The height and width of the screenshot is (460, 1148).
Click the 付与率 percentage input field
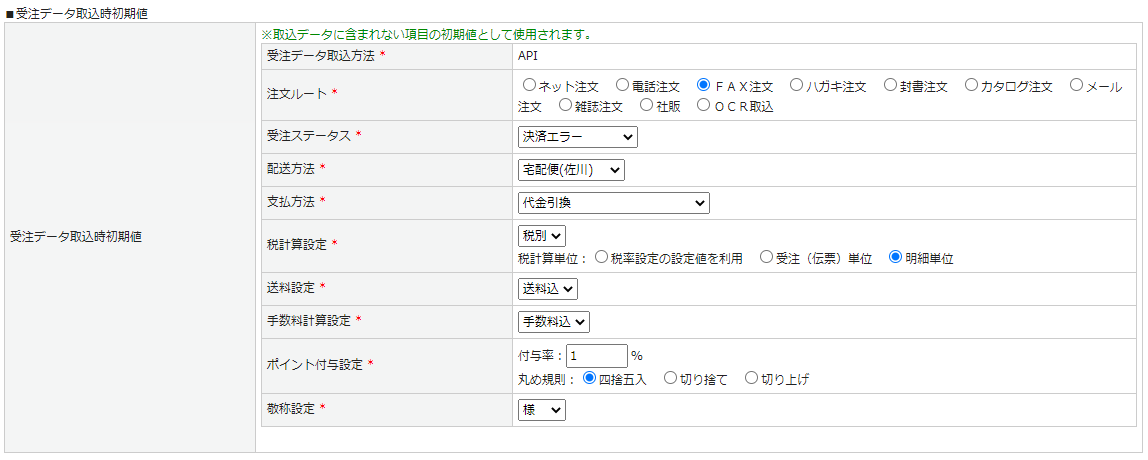point(596,355)
